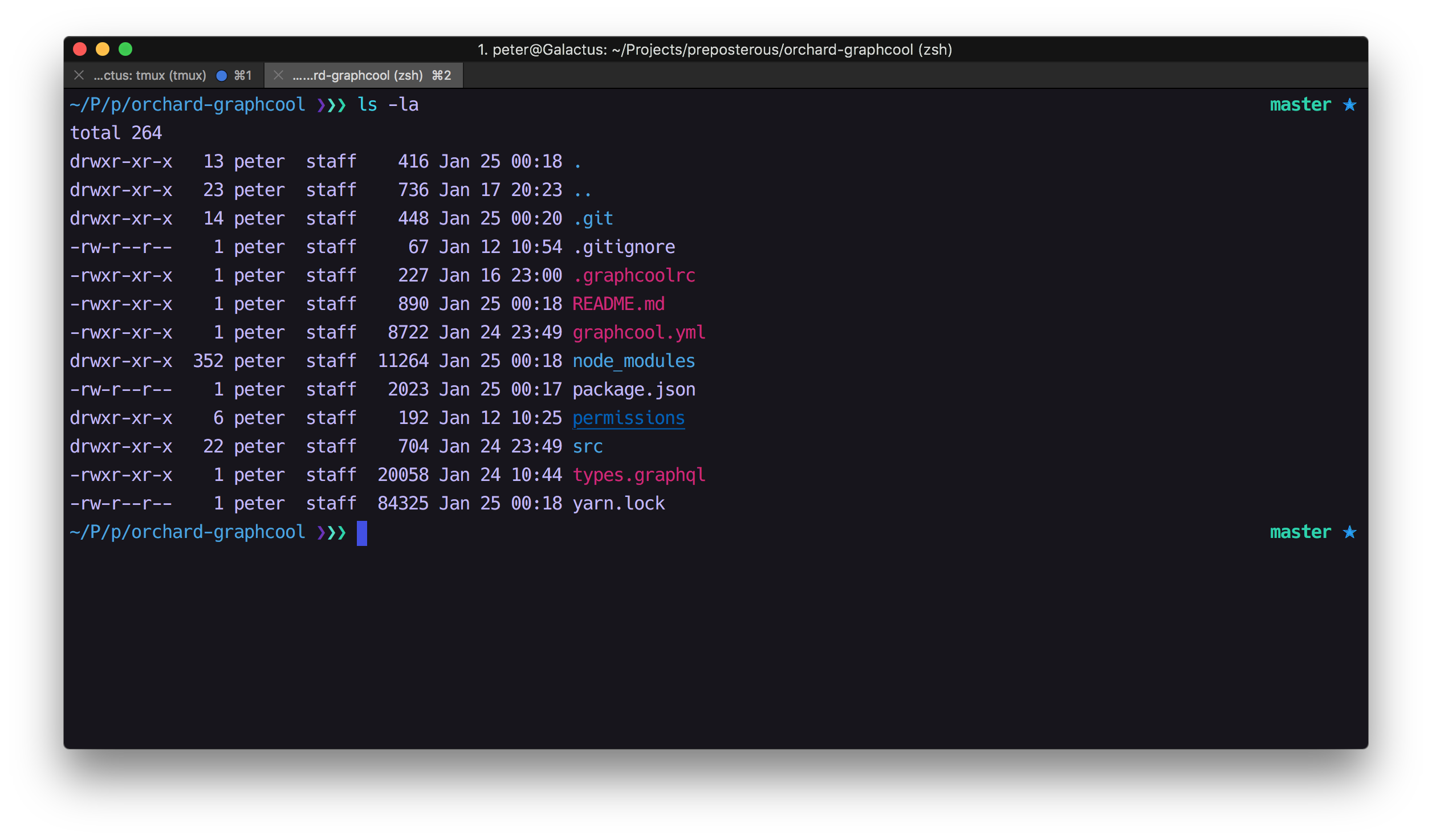Click the red close window button
The width and height of the screenshot is (1432, 840).
click(80, 50)
